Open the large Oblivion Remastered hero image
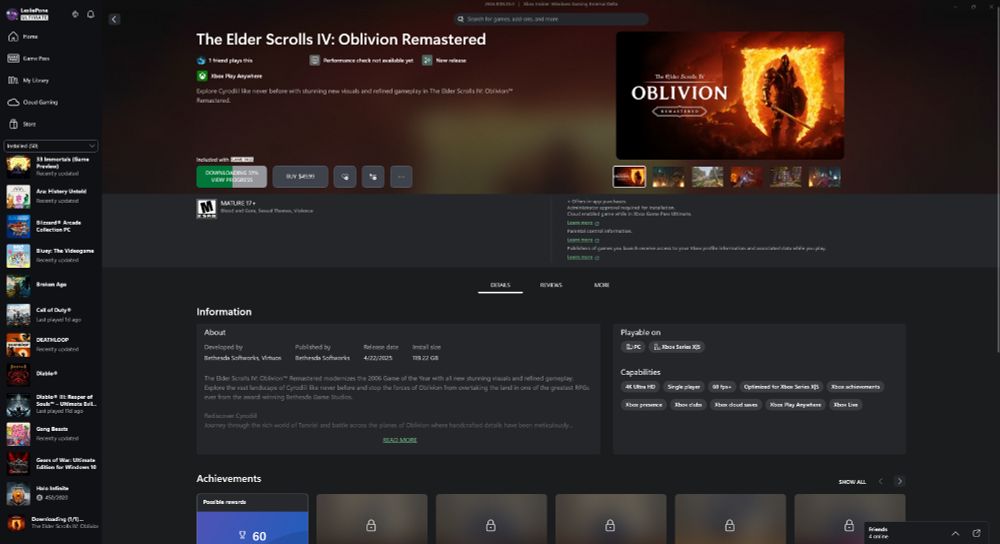The width and height of the screenshot is (1000, 544). (730, 96)
